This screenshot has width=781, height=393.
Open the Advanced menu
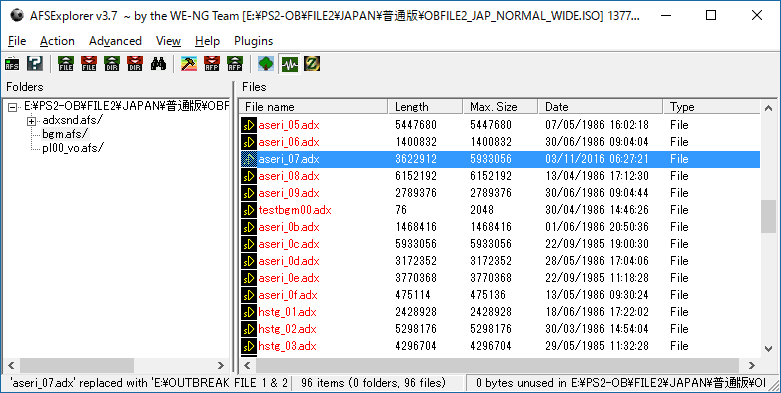(115, 41)
